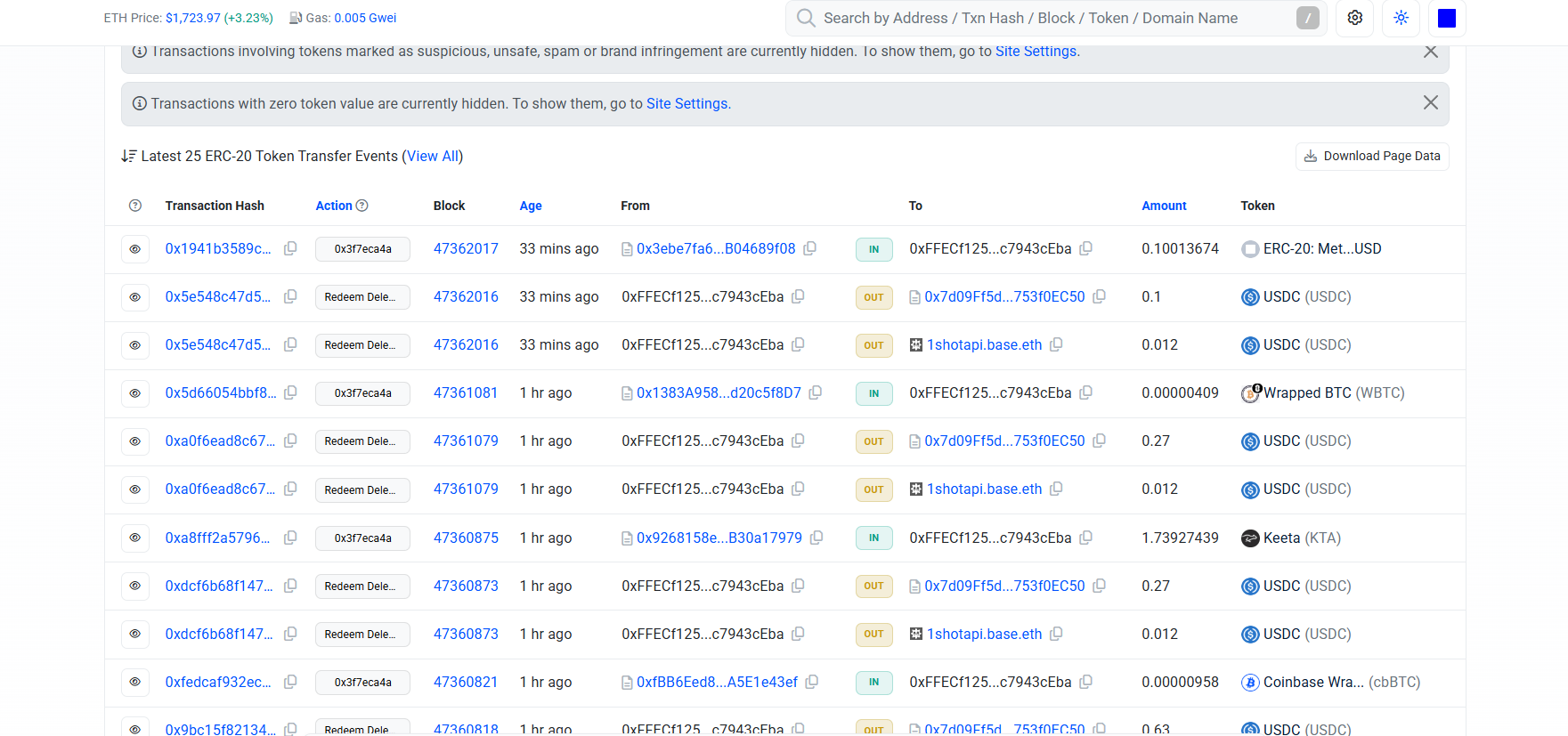Click the blue square network icon
This screenshot has height=736, width=1568.
pos(1447,18)
